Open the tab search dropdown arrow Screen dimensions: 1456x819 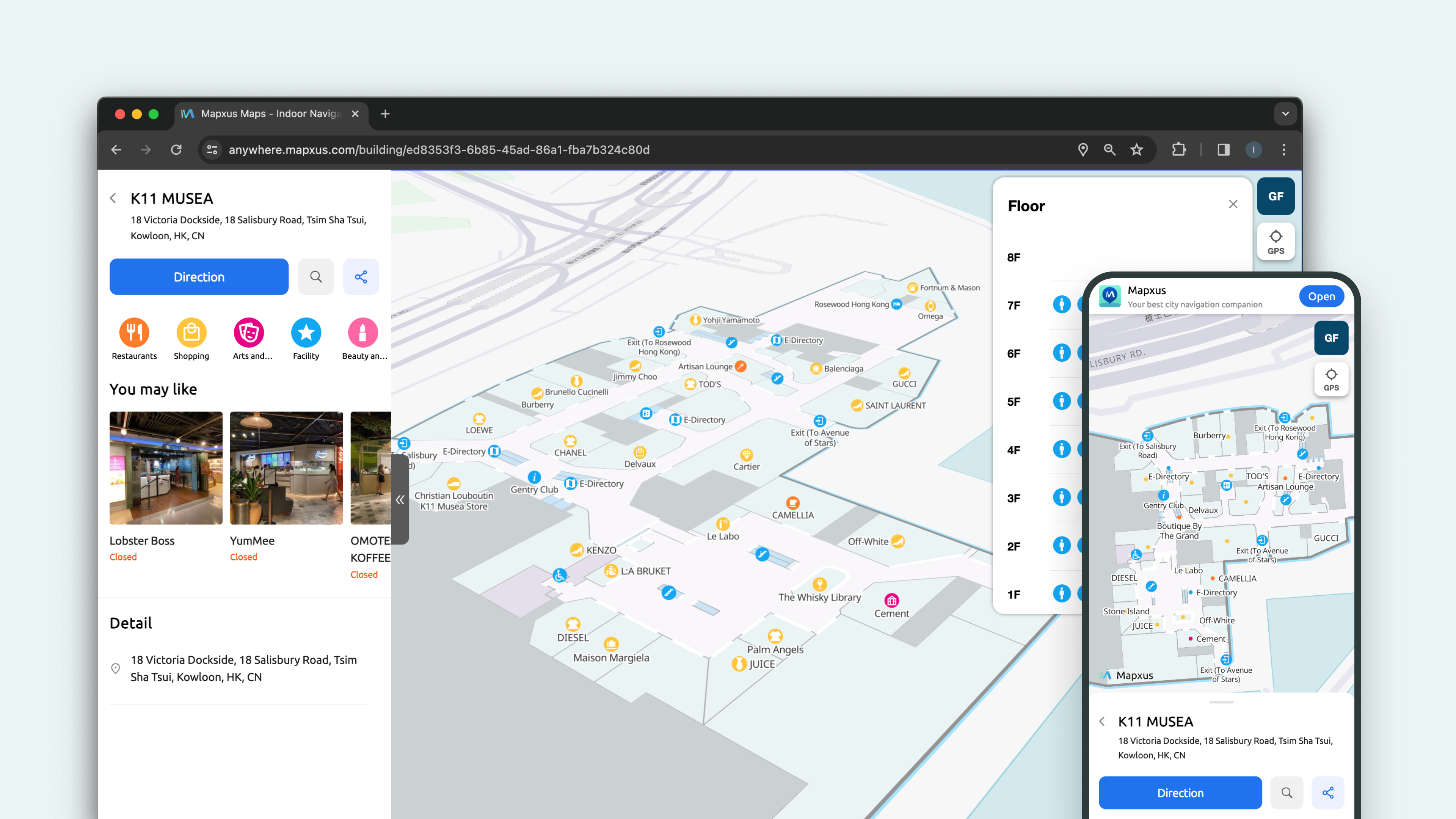pyautogui.click(x=1285, y=114)
